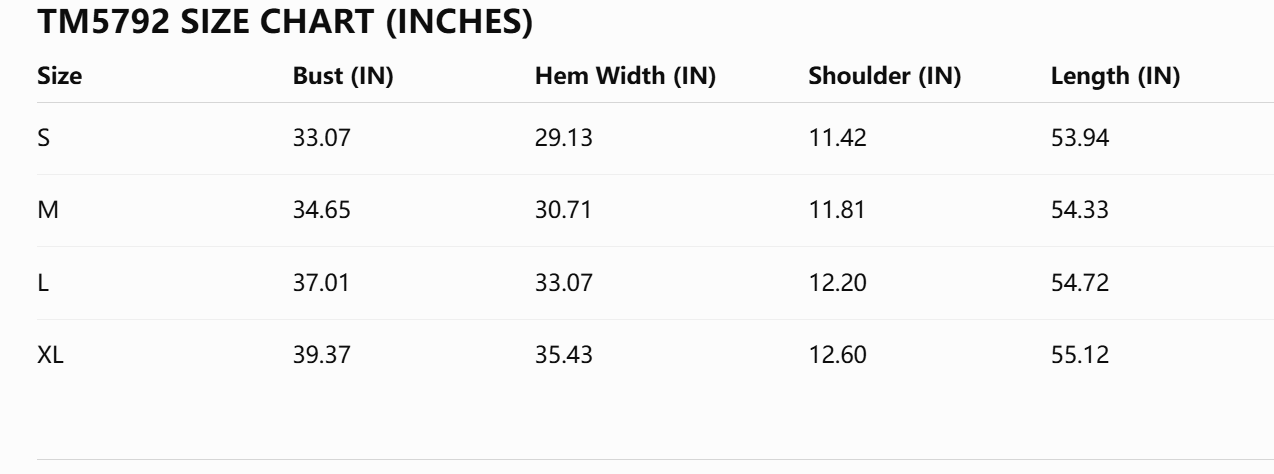This screenshot has width=1274, height=474.
Task: Click the Bust (IN) column header
Action: click(343, 77)
